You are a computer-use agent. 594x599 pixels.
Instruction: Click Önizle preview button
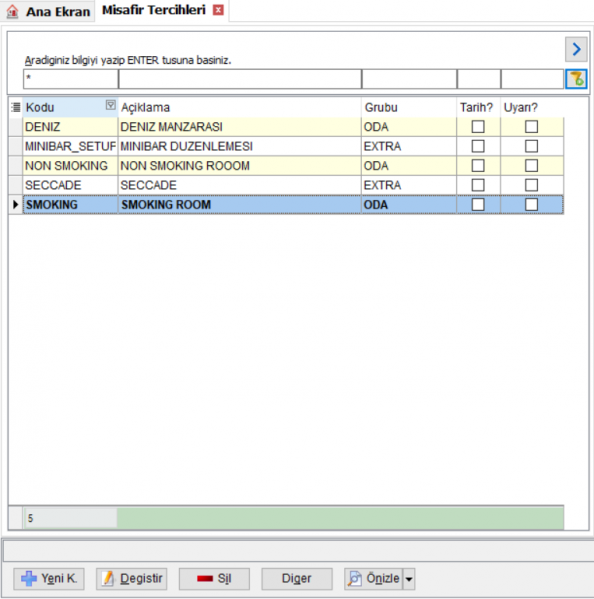[374, 578]
